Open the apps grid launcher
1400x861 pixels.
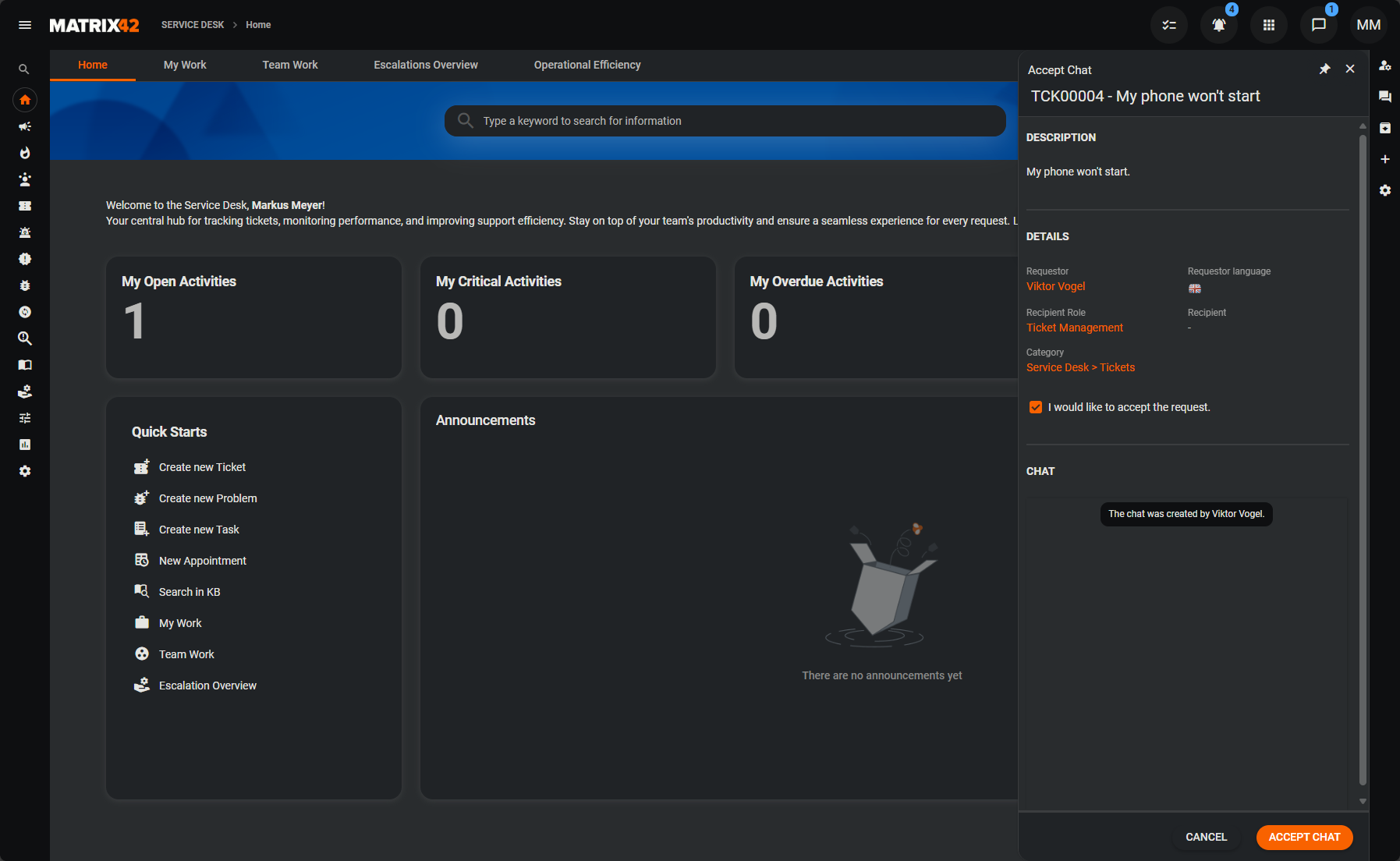1269,25
